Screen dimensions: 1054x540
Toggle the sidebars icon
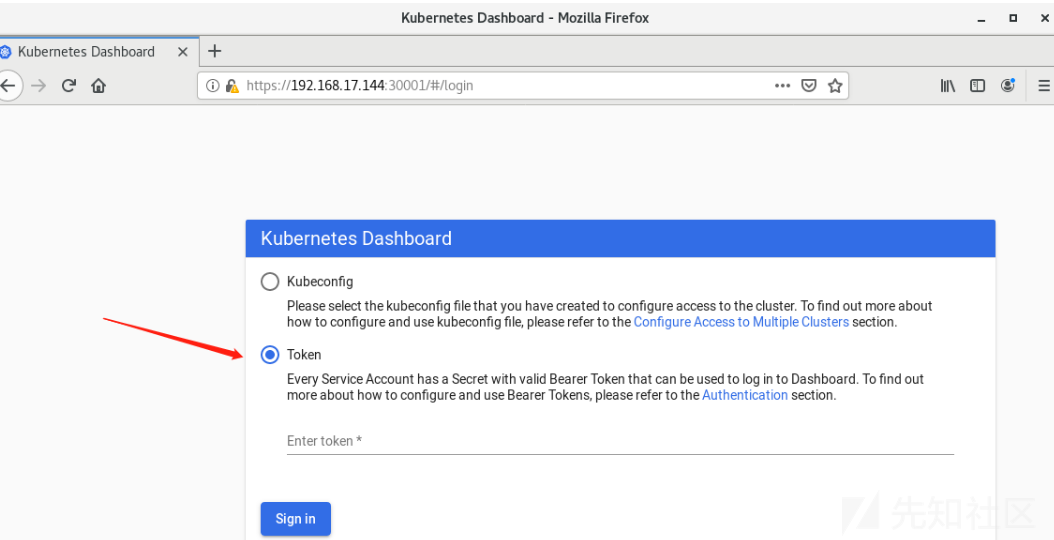[x=977, y=85]
